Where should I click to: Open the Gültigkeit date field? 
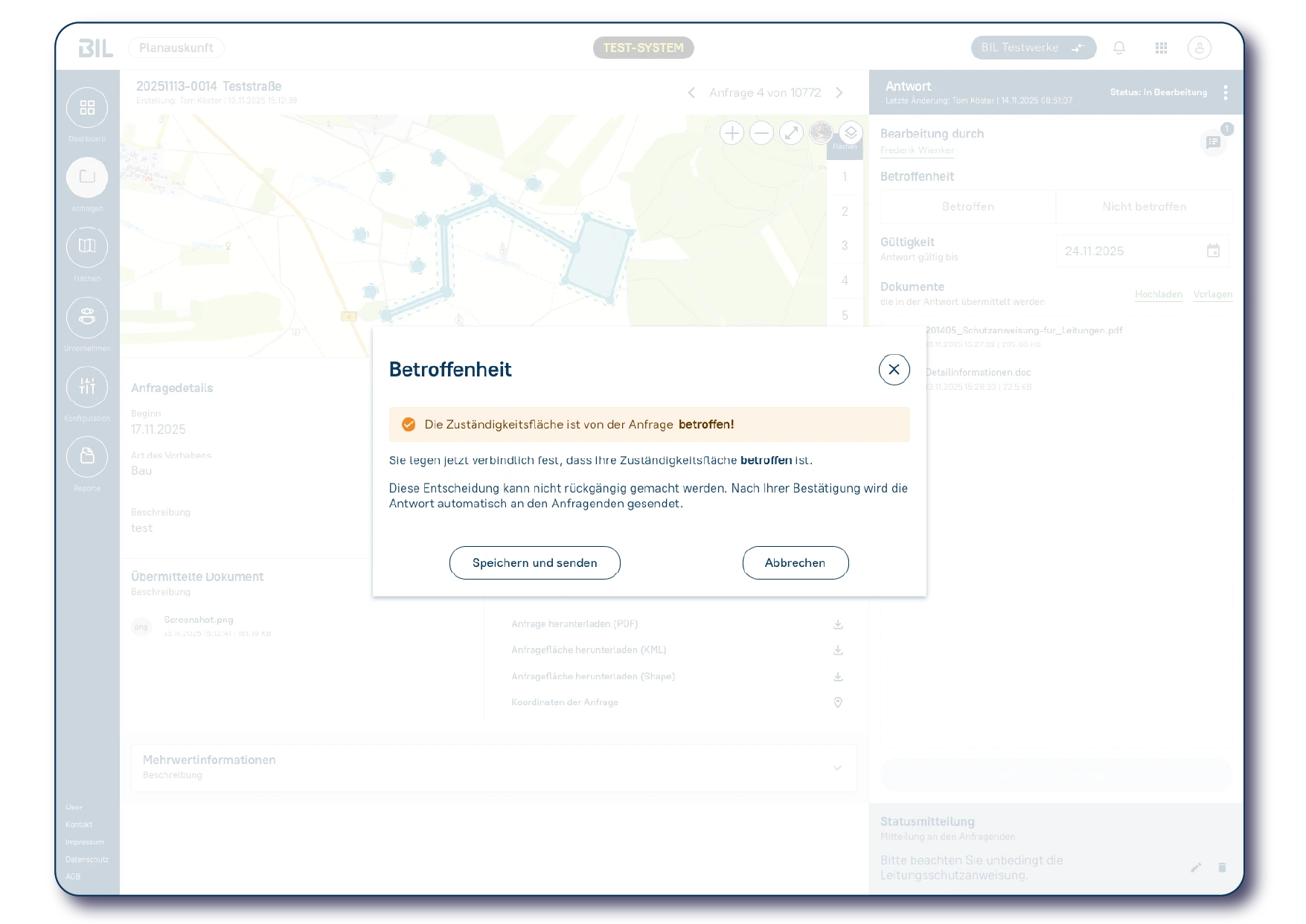pyautogui.click(x=1142, y=251)
